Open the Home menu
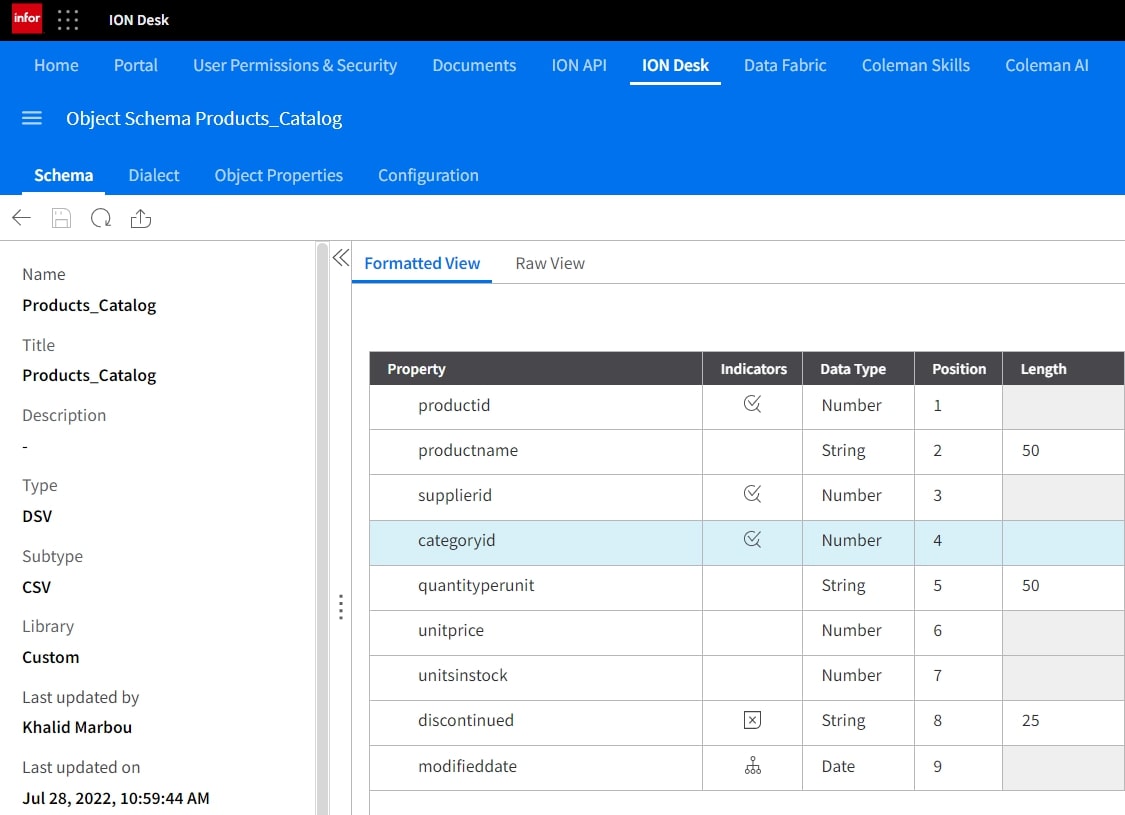 (57, 65)
